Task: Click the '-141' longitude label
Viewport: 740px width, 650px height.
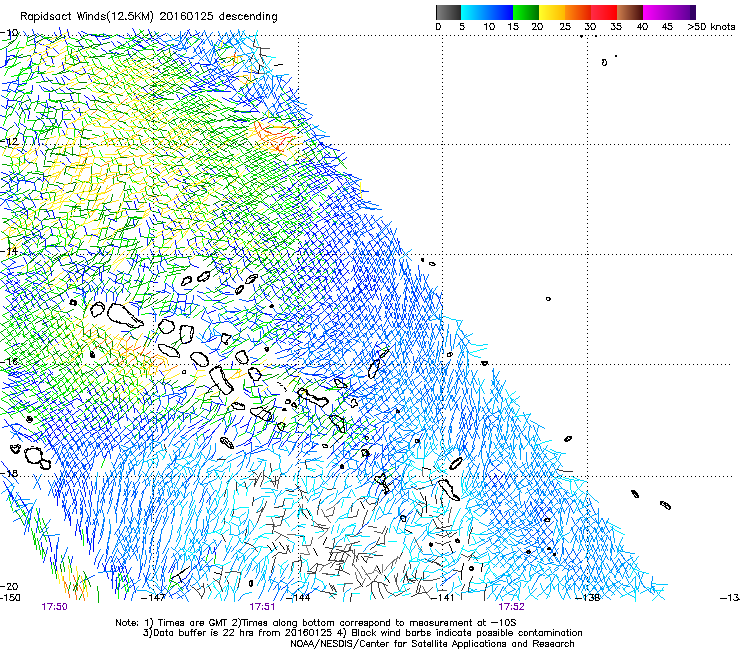Action: 442,598
